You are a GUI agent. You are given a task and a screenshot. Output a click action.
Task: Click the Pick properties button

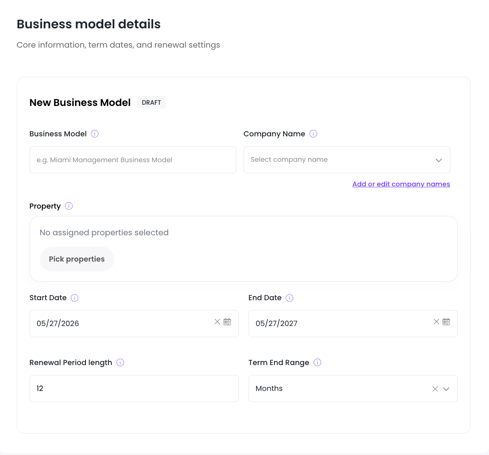tap(77, 259)
